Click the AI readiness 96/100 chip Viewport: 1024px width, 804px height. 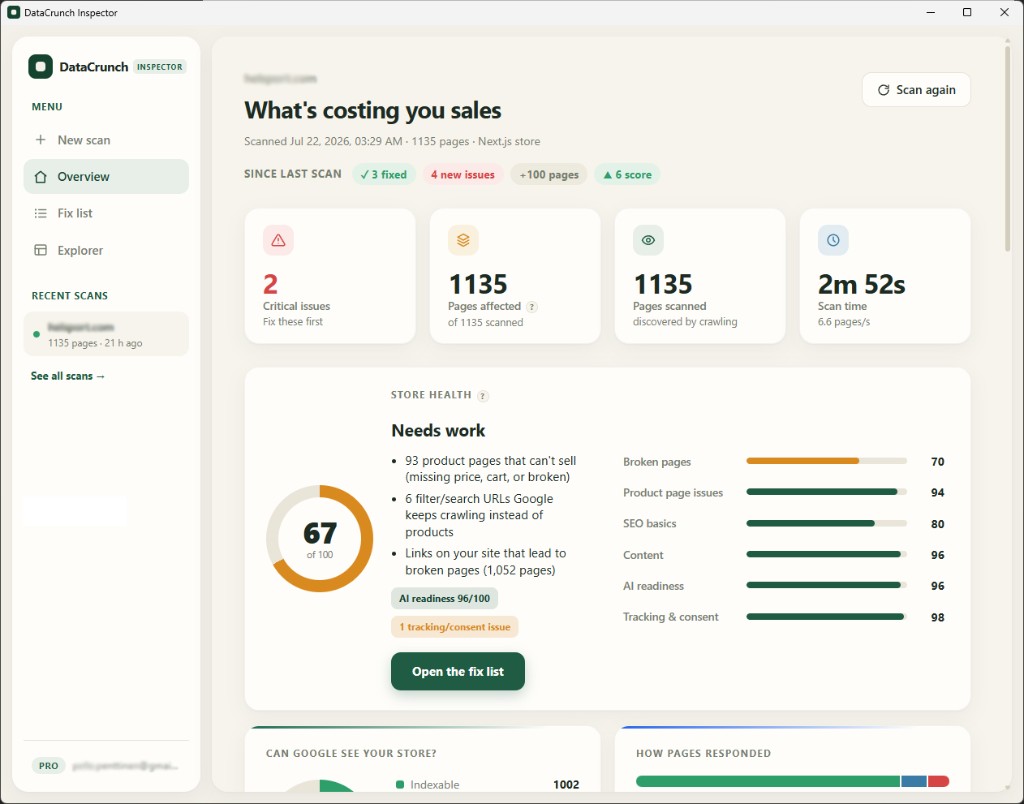click(444, 598)
